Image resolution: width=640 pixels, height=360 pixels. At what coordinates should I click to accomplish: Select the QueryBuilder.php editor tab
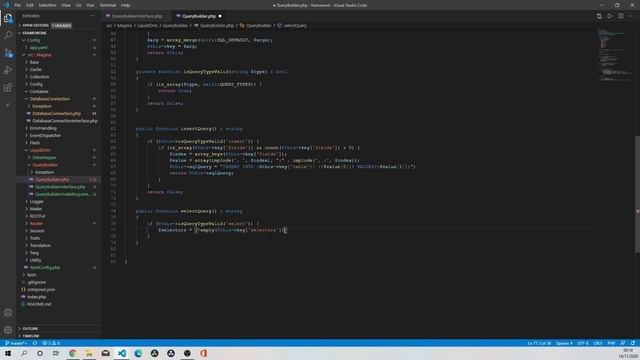click(198, 16)
